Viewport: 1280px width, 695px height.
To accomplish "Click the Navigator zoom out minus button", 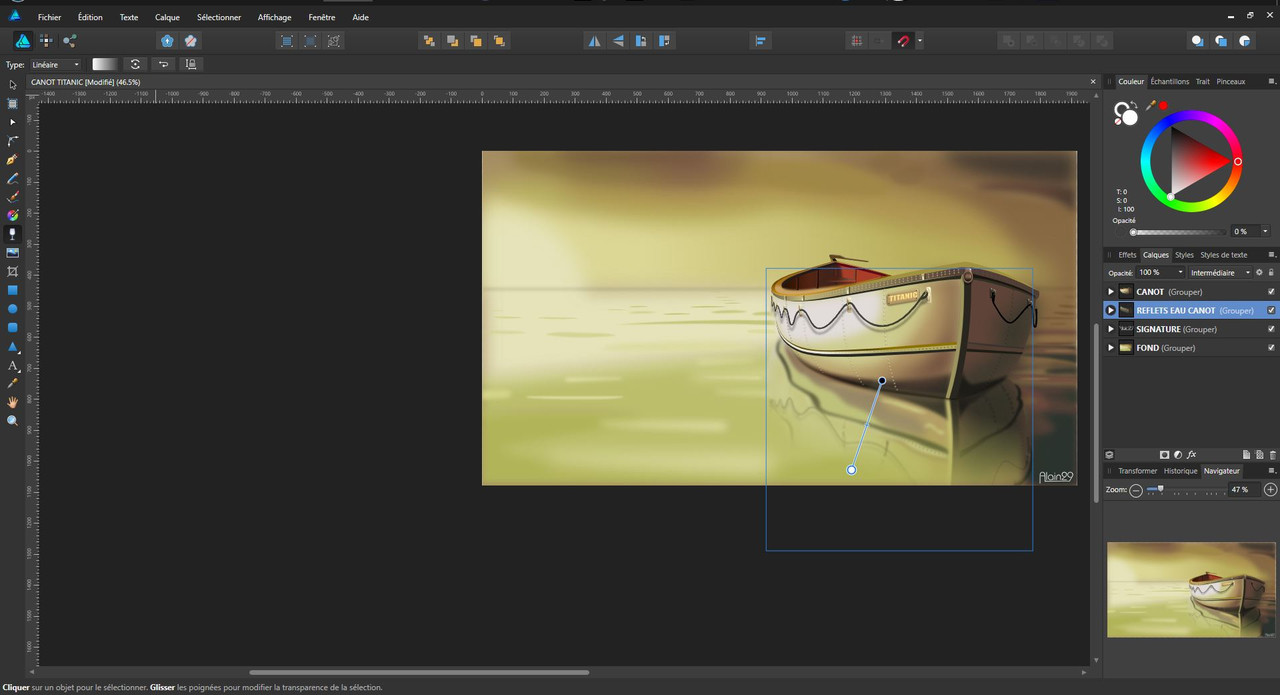I will coord(1136,490).
